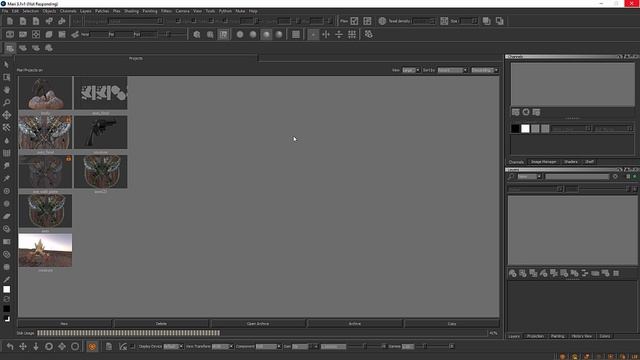Open the Component dropdown
The image size is (640, 360).
click(268, 347)
